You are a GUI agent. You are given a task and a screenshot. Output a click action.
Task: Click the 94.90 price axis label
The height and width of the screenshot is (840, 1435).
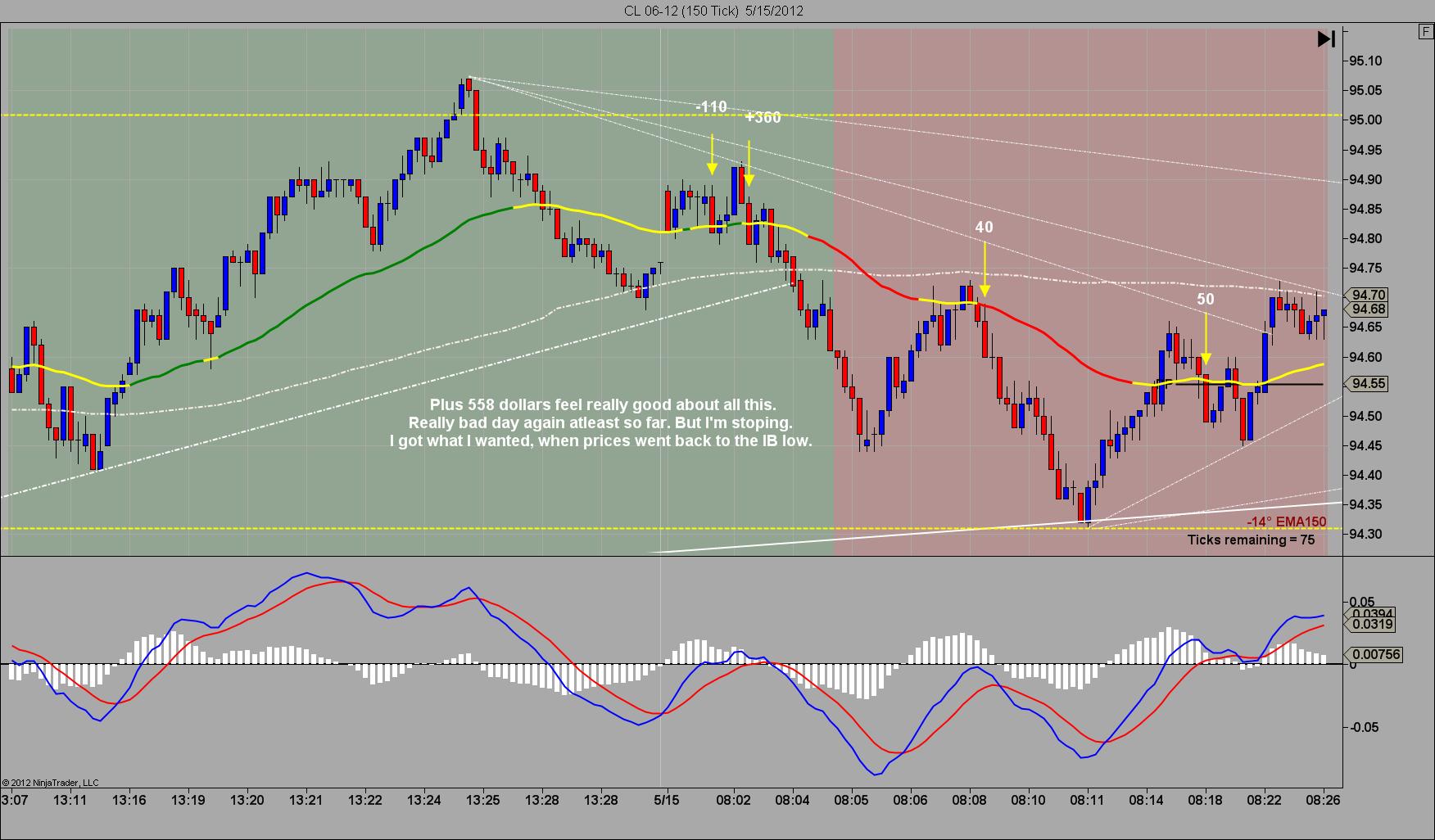pyautogui.click(x=1365, y=180)
